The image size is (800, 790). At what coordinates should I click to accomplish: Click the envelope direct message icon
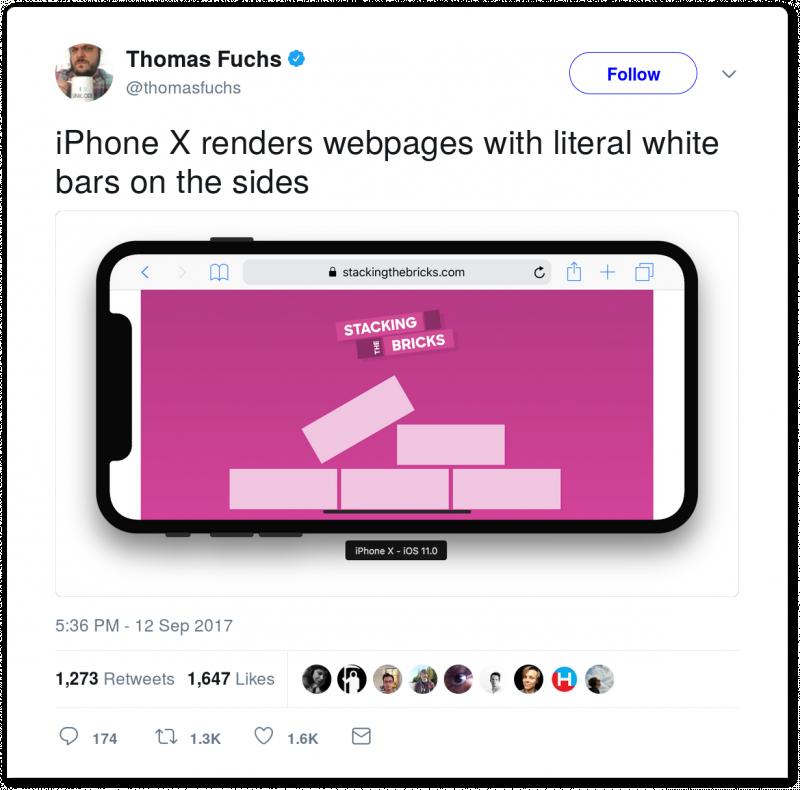(x=361, y=736)
